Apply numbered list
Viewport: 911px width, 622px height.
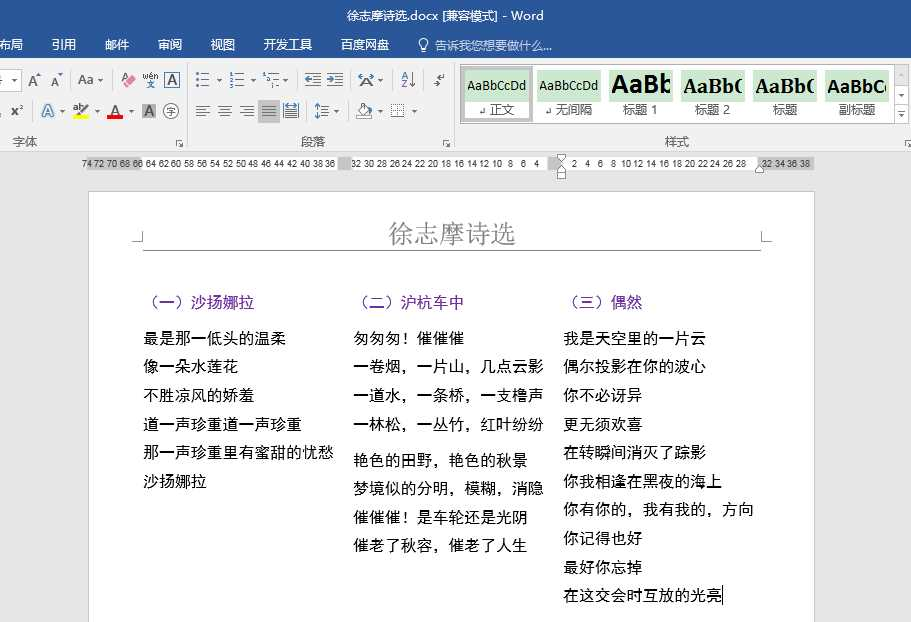236,80
